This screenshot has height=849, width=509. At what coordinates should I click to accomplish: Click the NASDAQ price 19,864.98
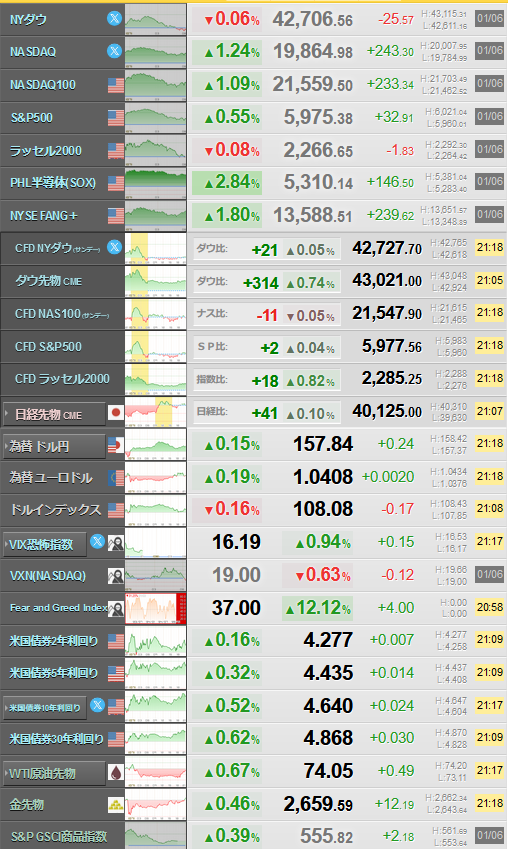[x=312, y=51]
